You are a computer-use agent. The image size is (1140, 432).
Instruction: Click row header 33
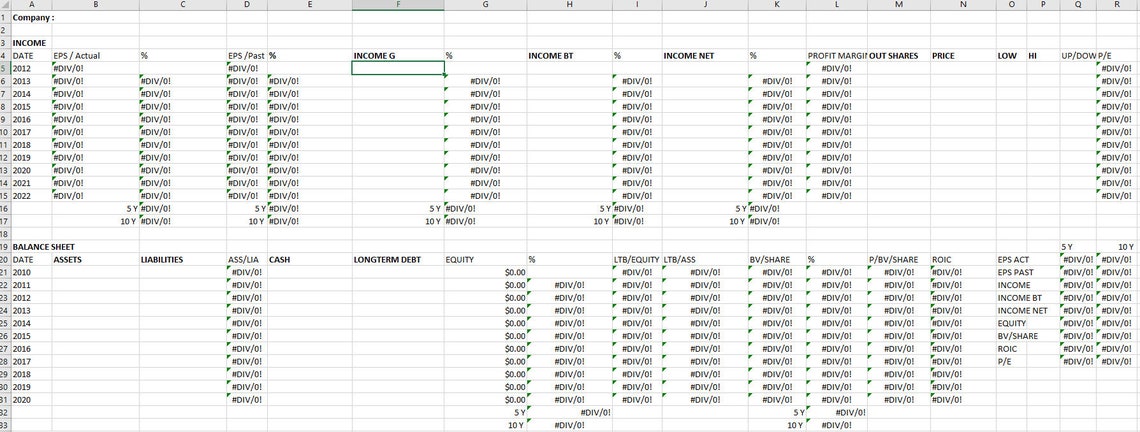click(5, 425)
